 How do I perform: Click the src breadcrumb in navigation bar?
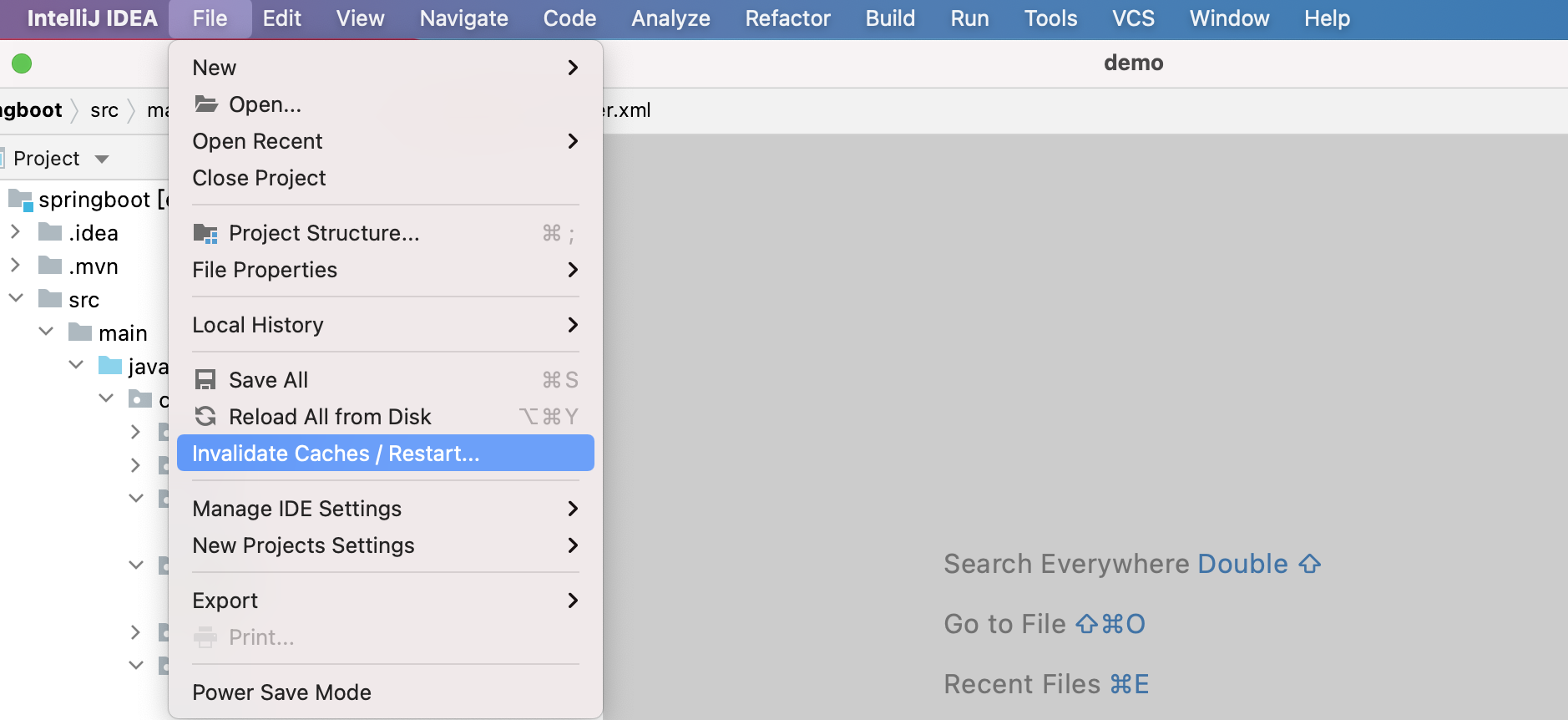point(104,110)
